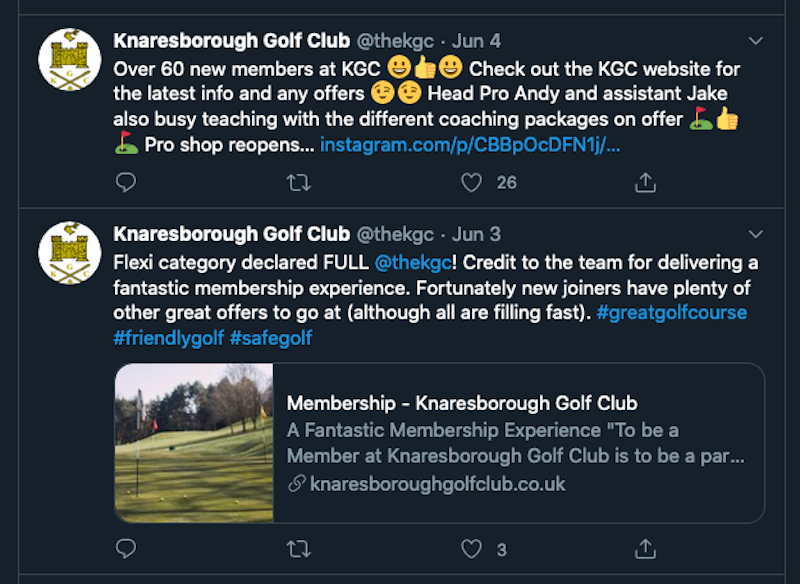Open the Jun 4 tweet options chevron

(755, 41)
